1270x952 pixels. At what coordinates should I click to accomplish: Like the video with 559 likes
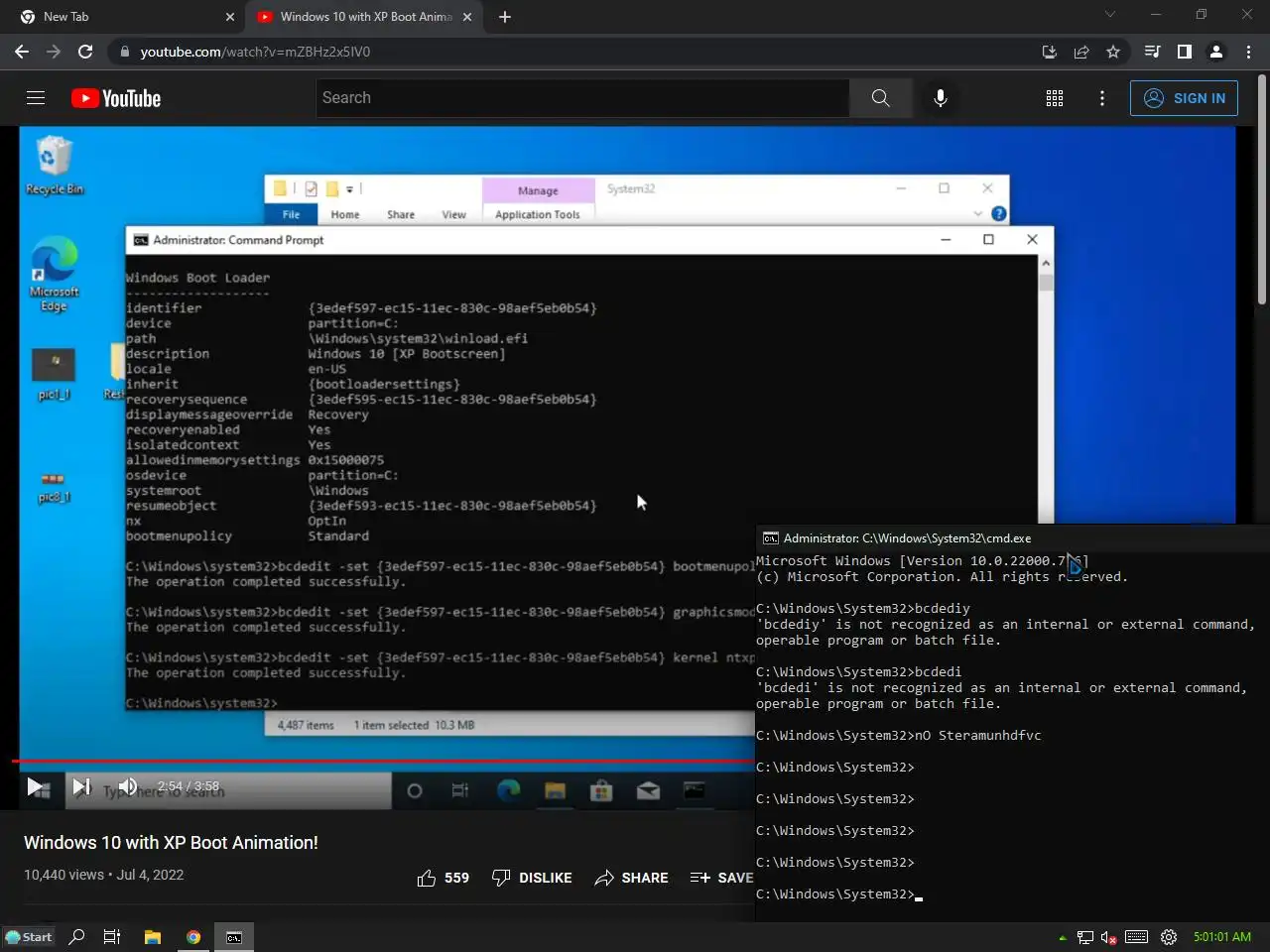click(443, 878)
